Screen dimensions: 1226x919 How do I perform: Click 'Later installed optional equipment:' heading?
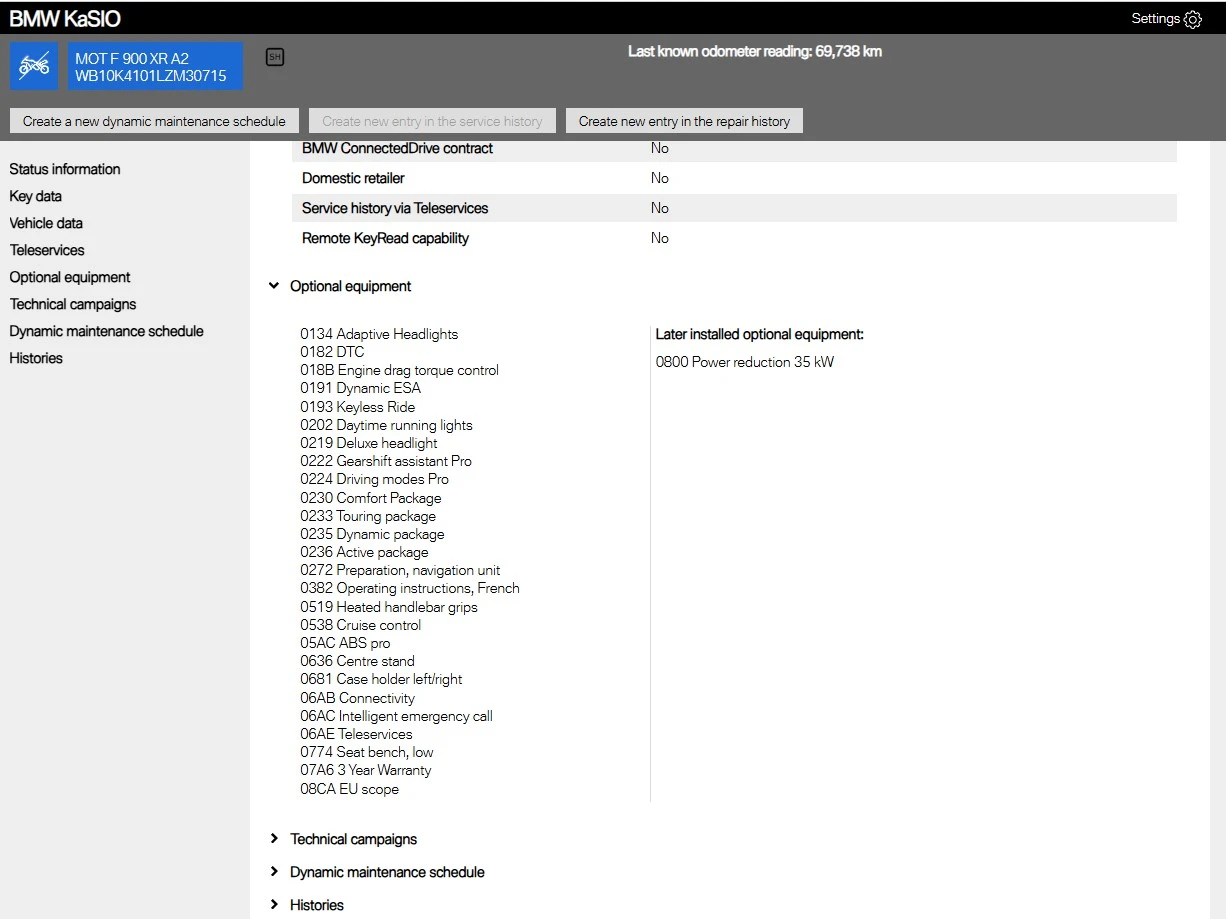[760, 334]
